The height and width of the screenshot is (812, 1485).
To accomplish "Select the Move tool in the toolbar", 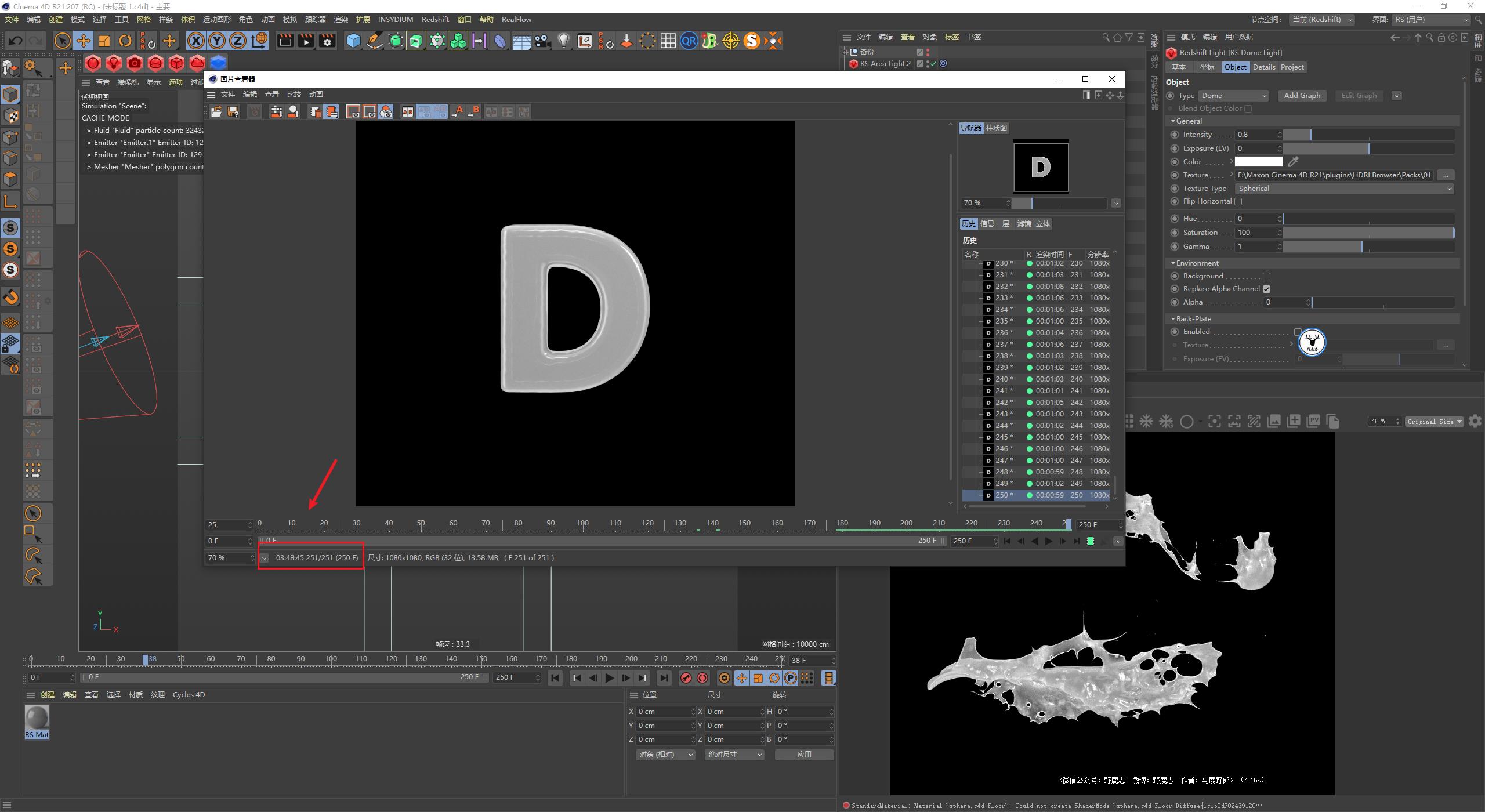I will click(84, 41).
